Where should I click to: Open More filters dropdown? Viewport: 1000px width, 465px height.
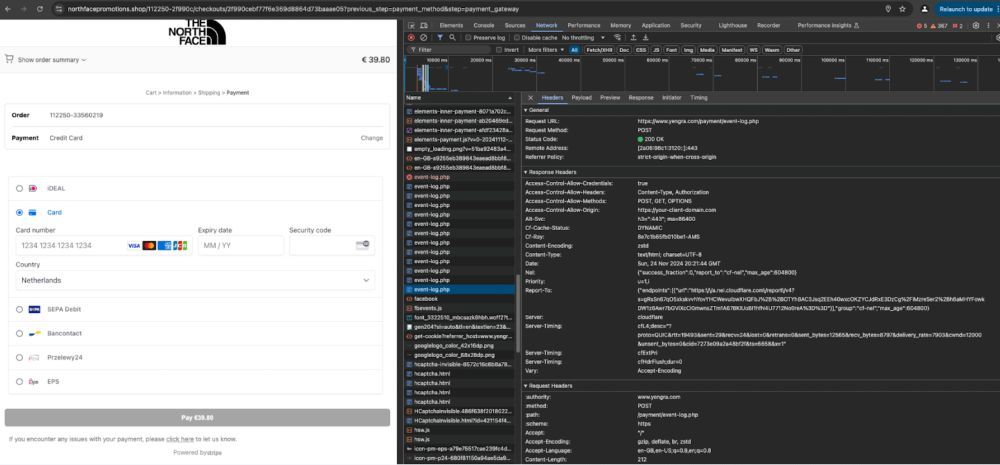(547, 50)
